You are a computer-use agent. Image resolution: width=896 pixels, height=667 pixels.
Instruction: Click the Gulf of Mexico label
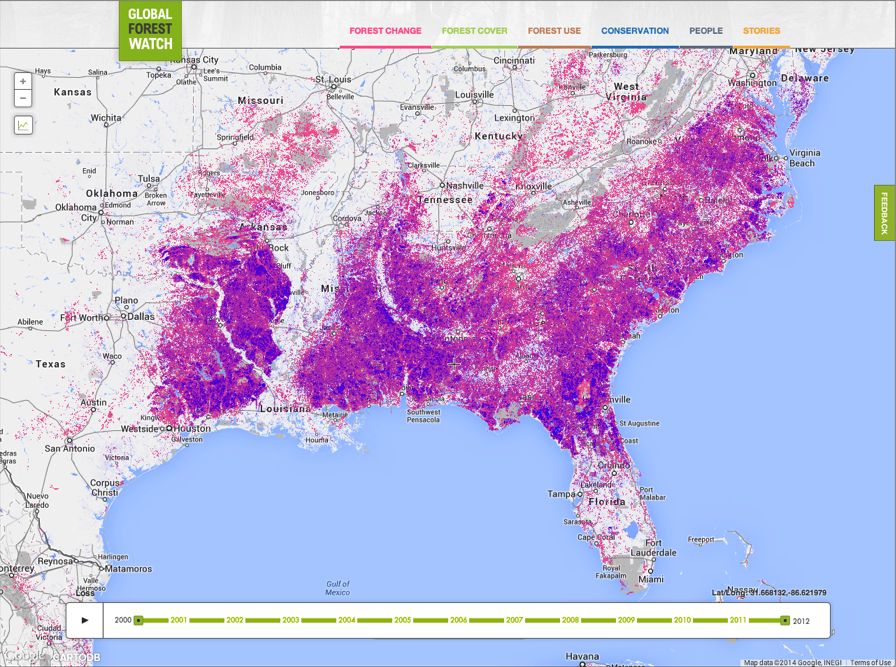coord(338,588)
